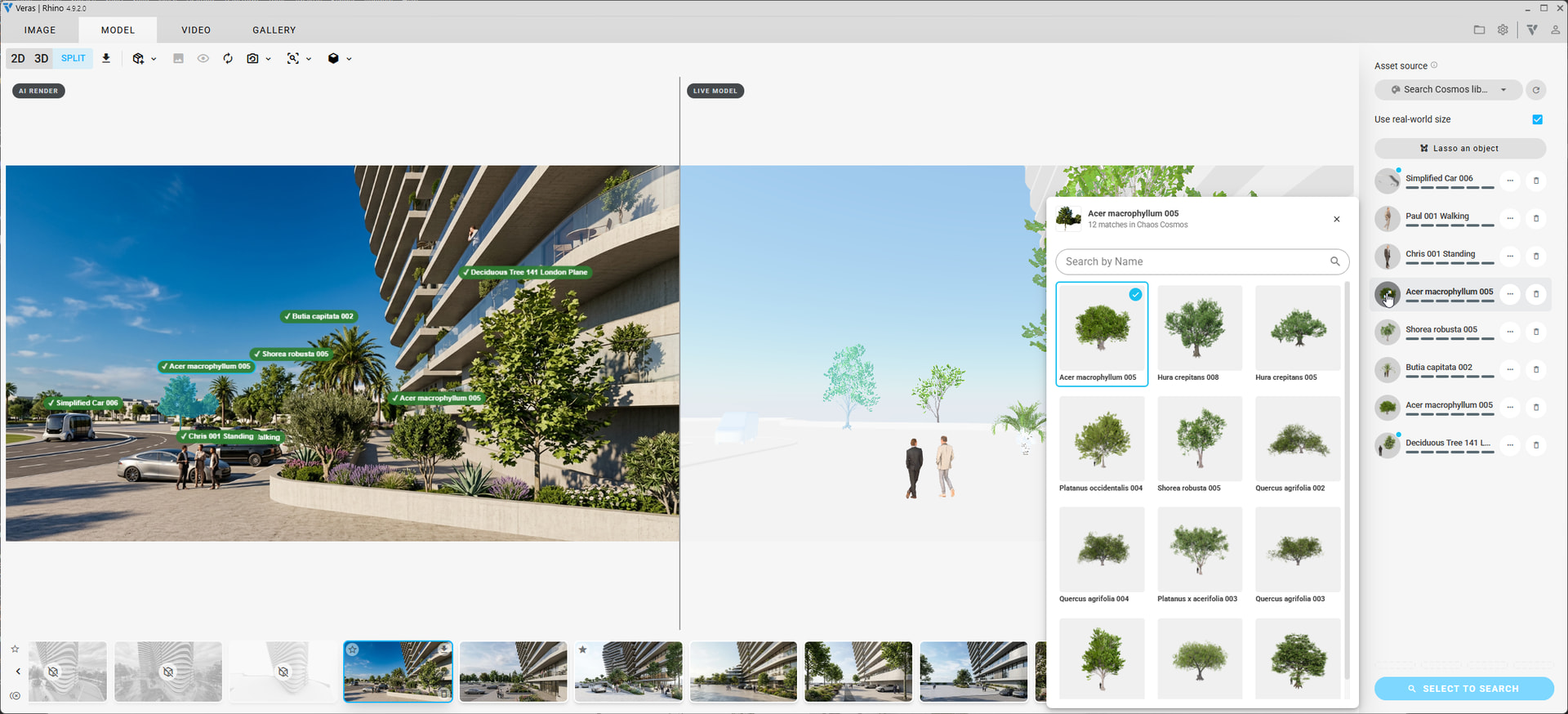Image resolution: width=1568 pixels, height=714 pixels.
Task: Switch to the VIDEO tab
Action: (196, 30)
